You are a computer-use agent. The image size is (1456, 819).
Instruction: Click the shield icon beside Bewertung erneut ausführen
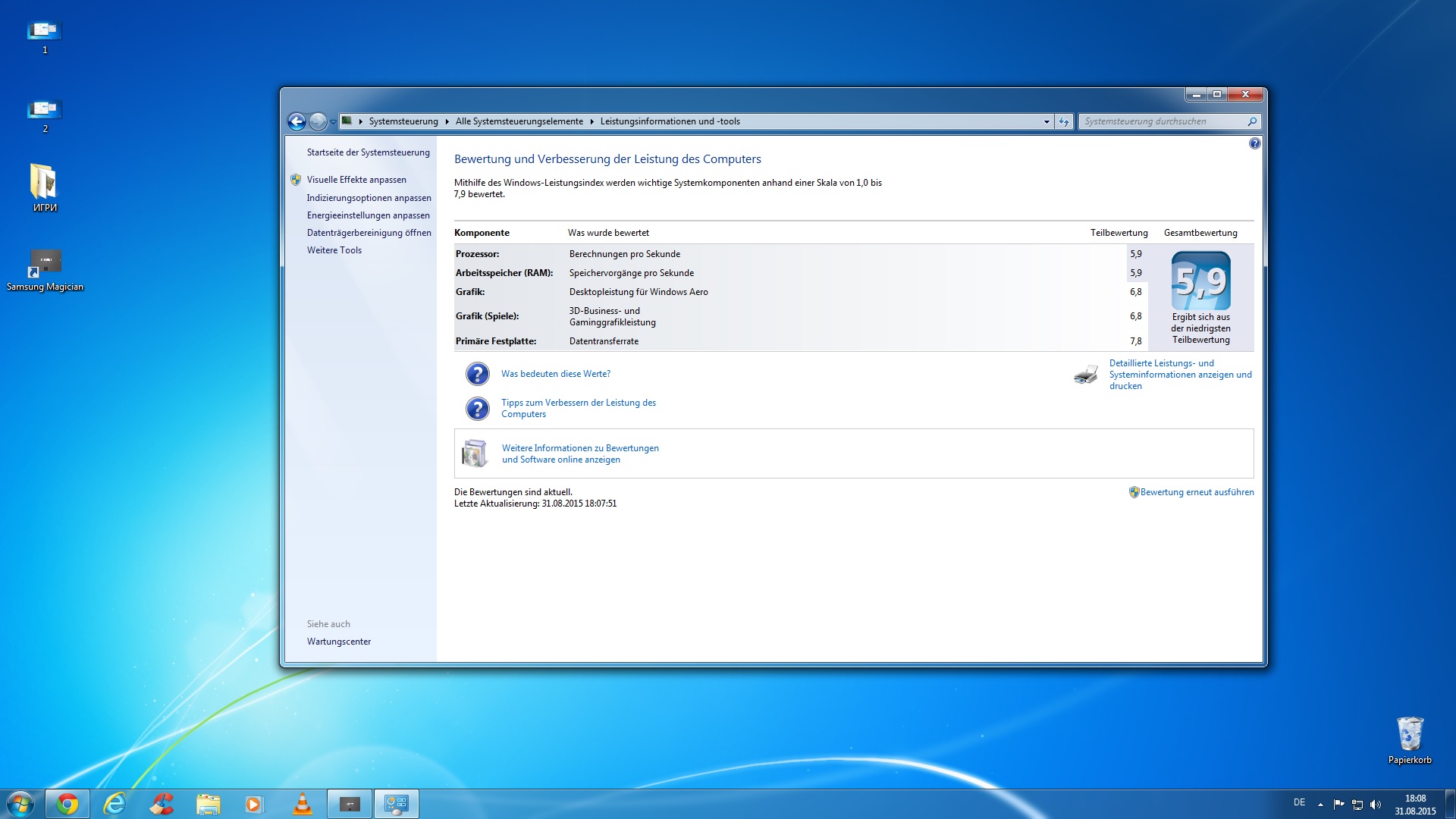point(1134,492)
